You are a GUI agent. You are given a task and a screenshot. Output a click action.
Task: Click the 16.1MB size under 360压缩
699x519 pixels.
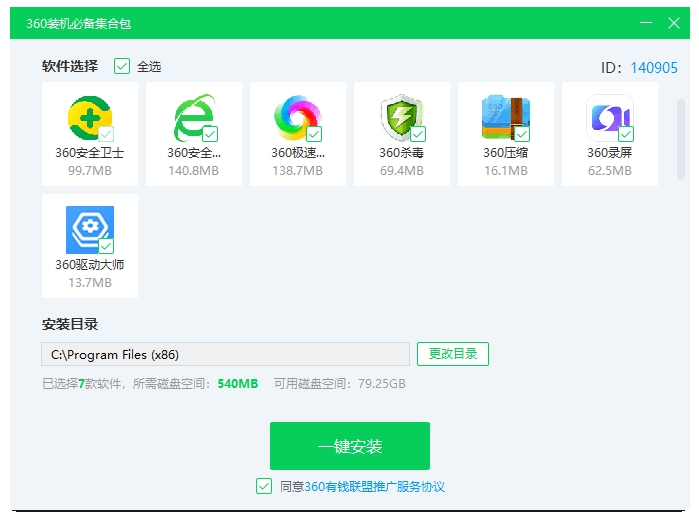[506, 171]
